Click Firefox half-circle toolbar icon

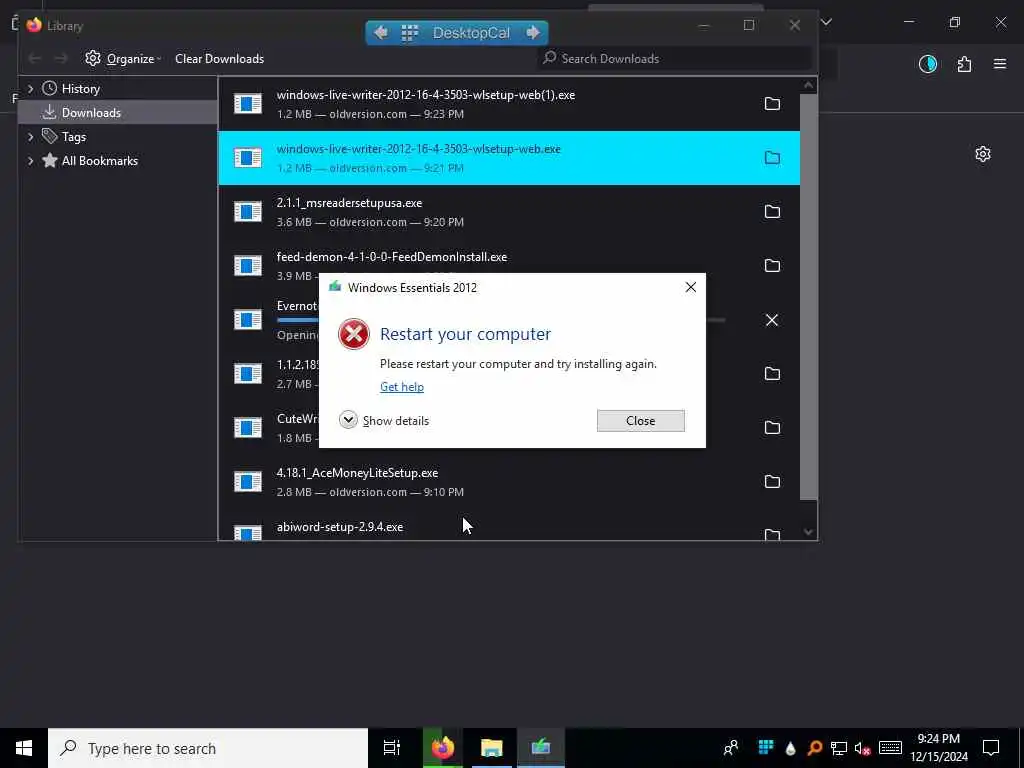[928, 64]
